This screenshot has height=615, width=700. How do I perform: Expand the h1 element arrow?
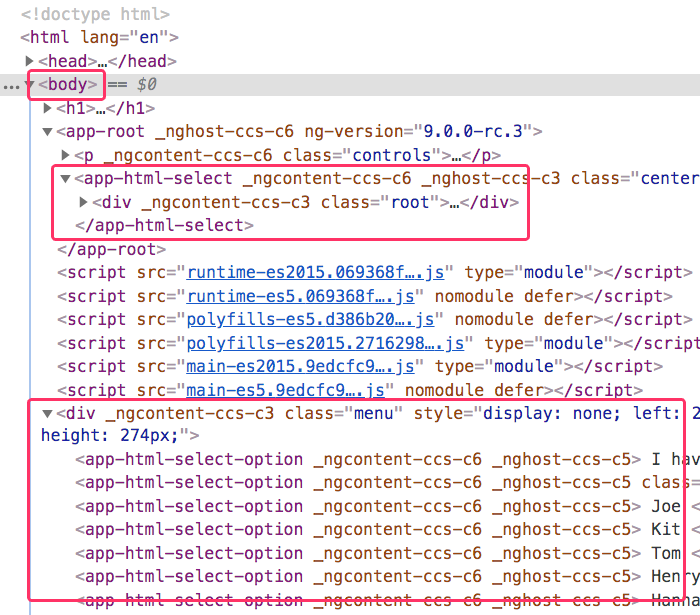point(47,108)
